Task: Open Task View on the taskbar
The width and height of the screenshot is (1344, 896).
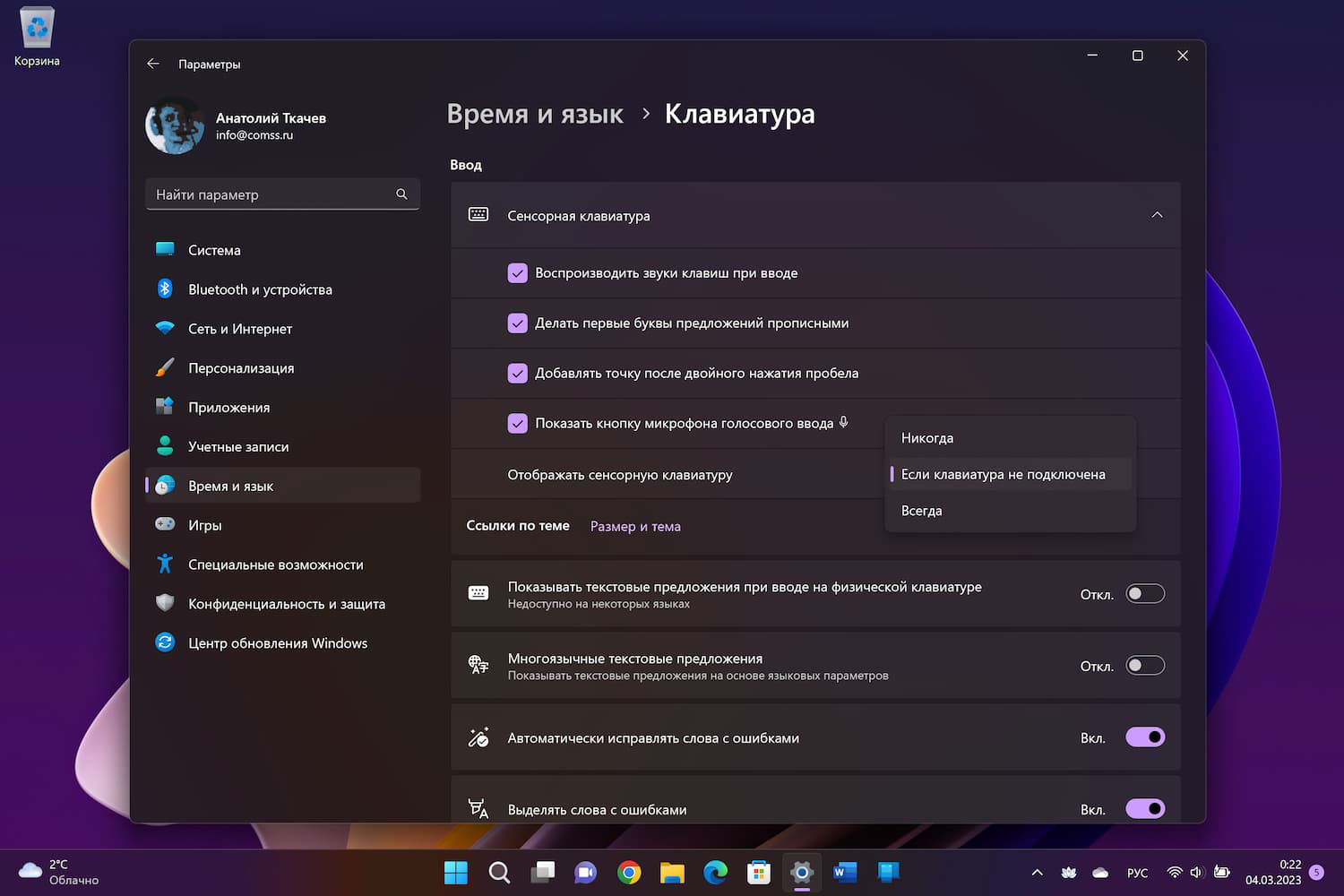Action: click(542, 872)
